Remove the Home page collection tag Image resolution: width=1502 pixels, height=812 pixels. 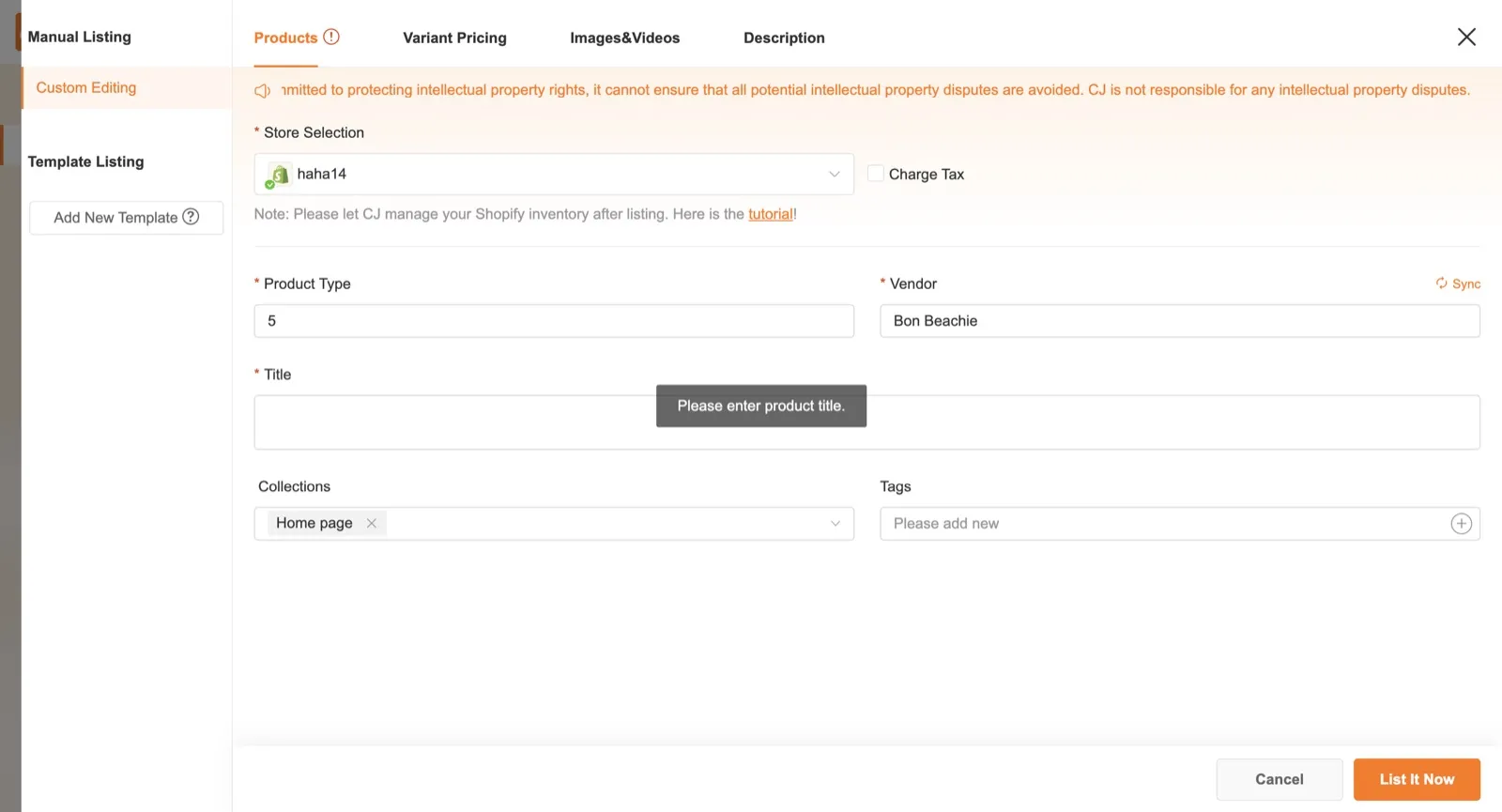372,523
